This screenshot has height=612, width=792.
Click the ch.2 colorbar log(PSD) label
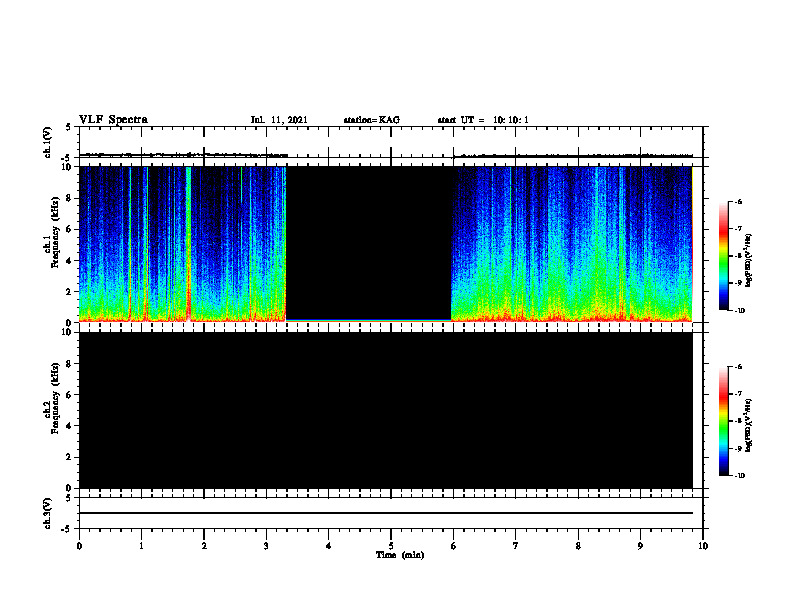click(749, 425)
